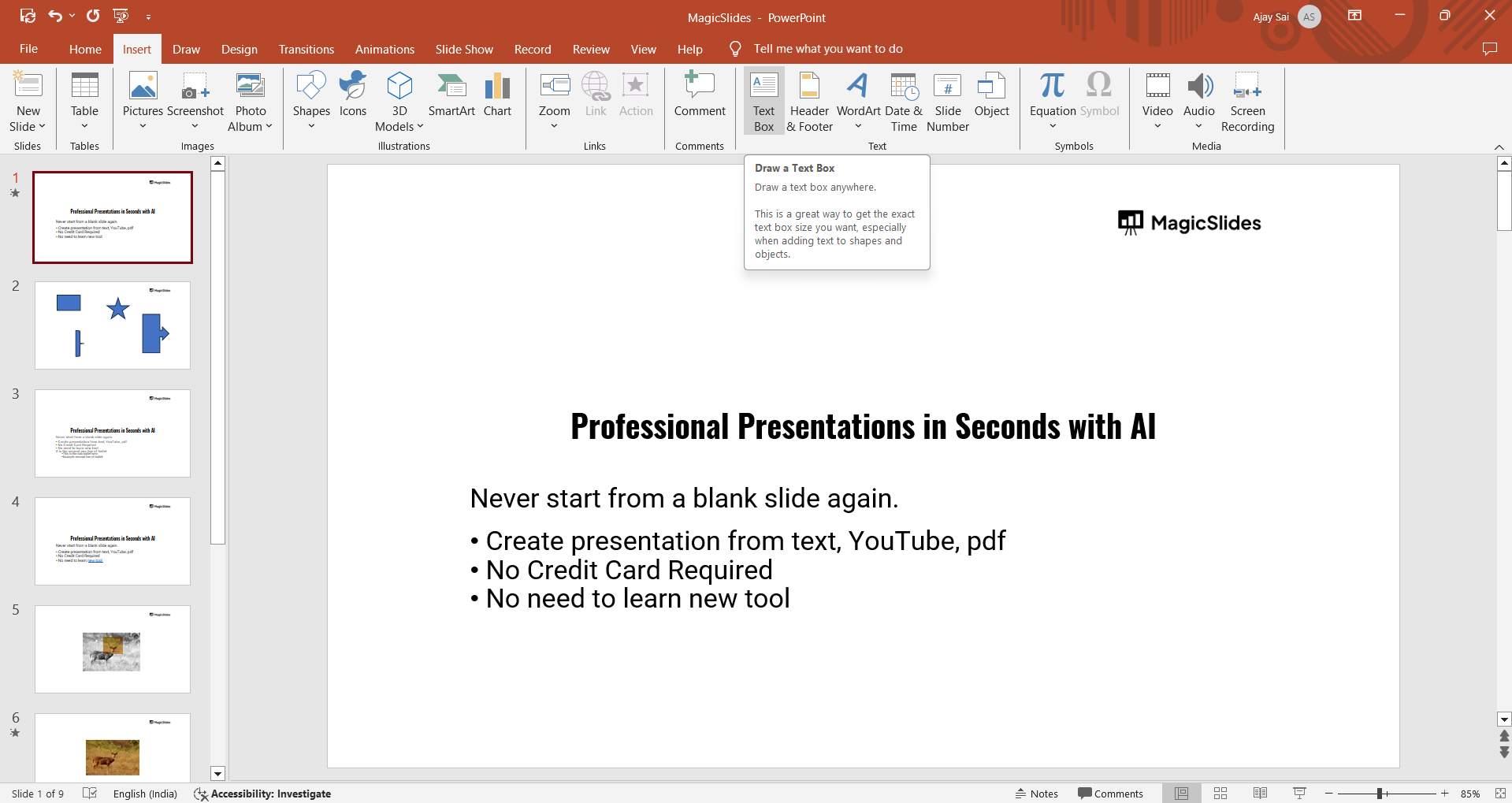Select slide 2 thumbnail with shapes
Image resolution: width=1512 pixels, height=803 pixels.
113,325
